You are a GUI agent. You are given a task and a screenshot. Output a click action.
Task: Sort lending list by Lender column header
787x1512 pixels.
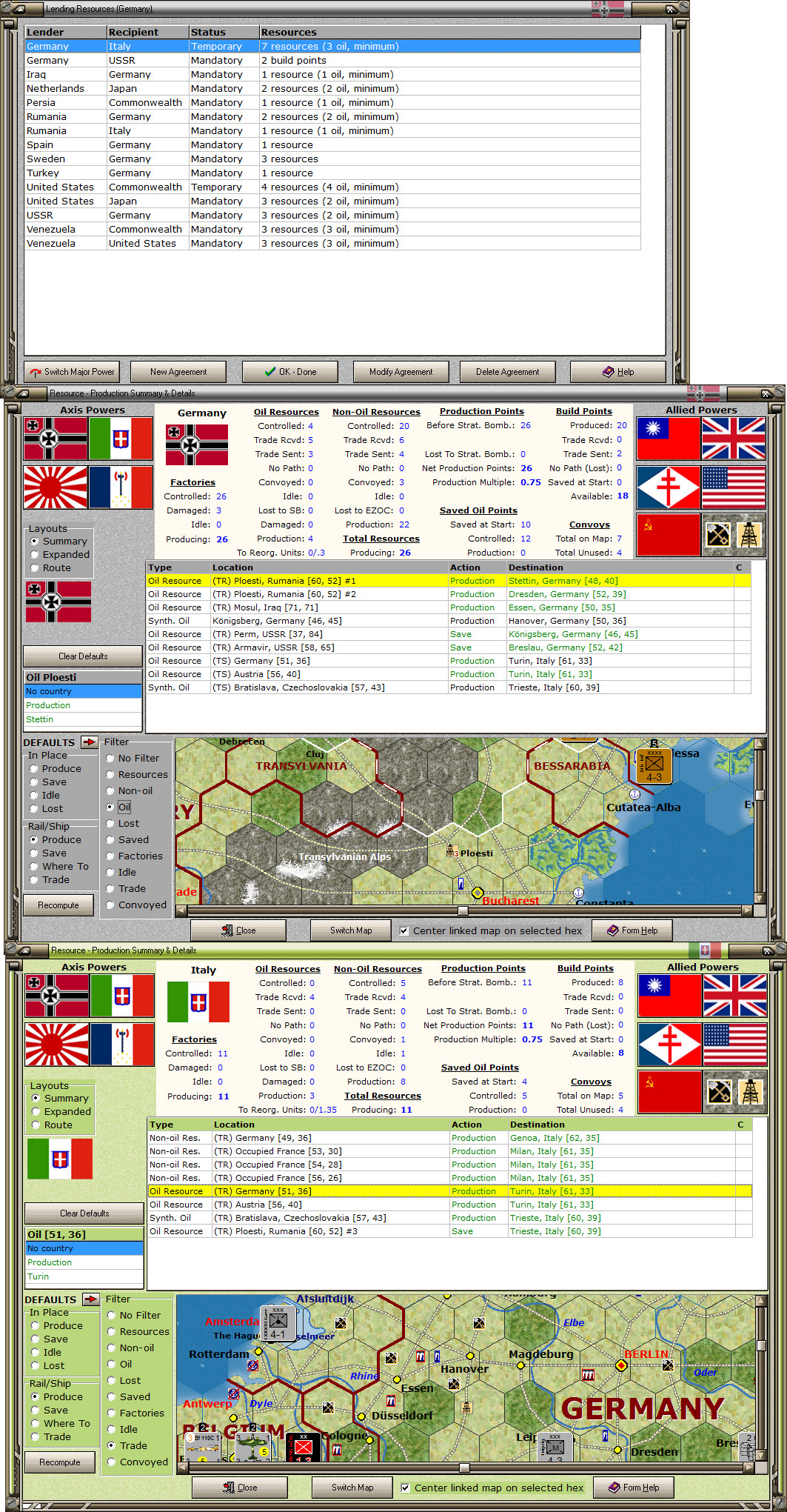[65, 33]
